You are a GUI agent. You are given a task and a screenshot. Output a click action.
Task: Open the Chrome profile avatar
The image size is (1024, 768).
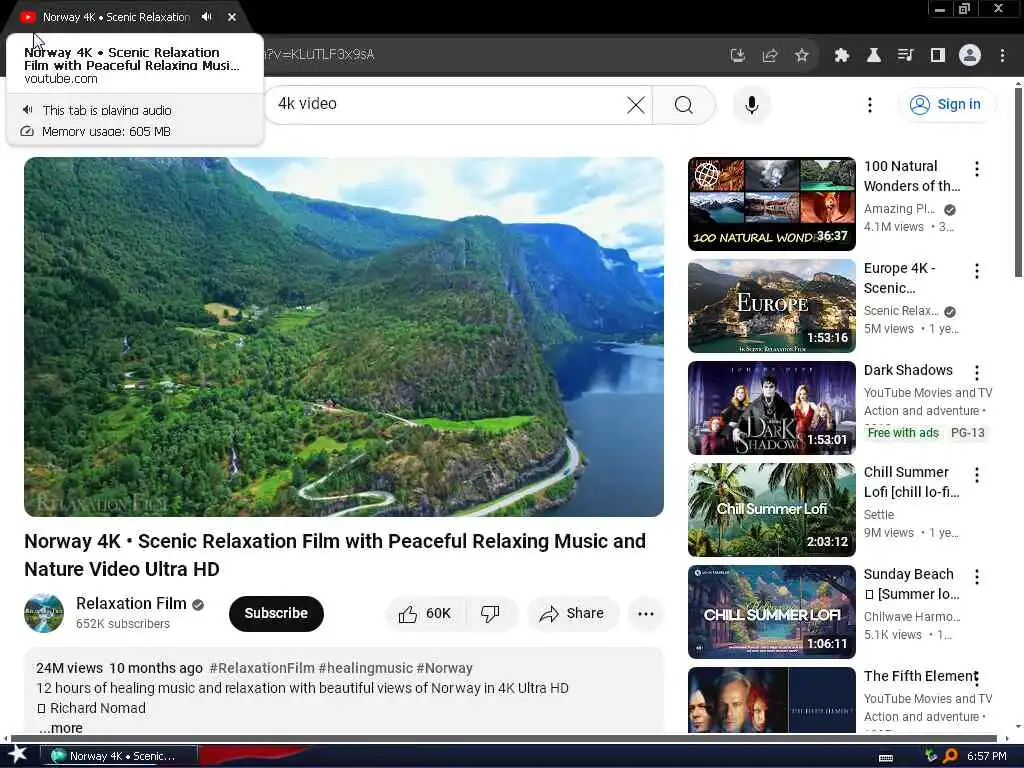(x=970, y=55)
